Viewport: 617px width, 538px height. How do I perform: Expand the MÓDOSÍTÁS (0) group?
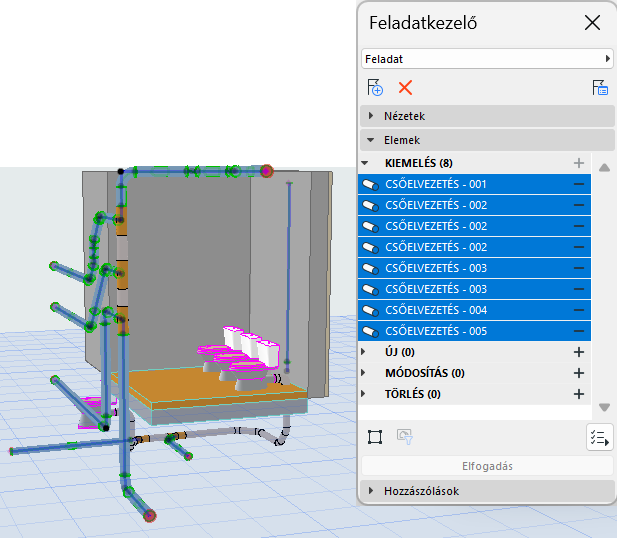(363, 373)
